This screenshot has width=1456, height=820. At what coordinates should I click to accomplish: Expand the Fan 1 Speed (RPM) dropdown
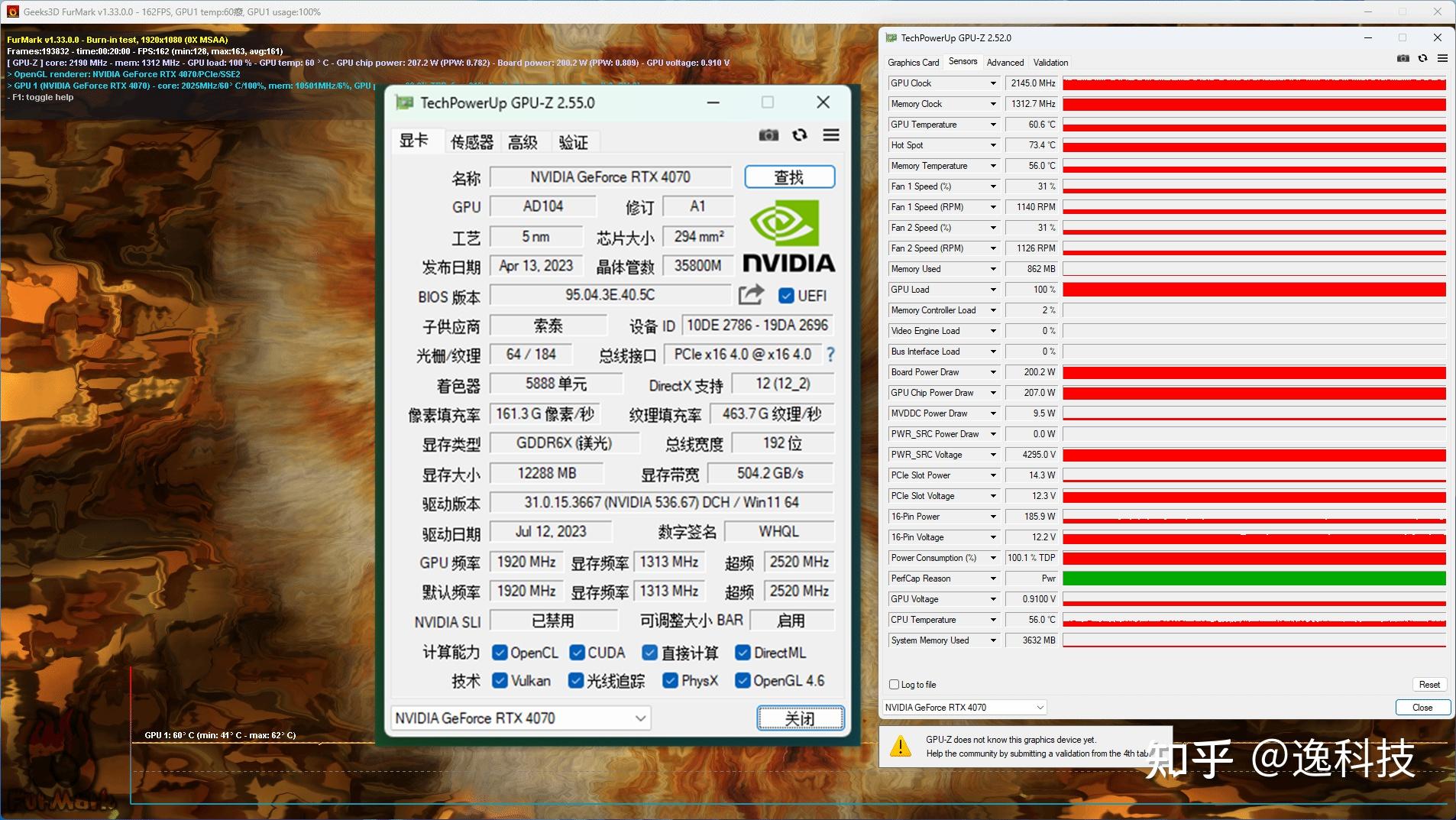coord(993,207)
